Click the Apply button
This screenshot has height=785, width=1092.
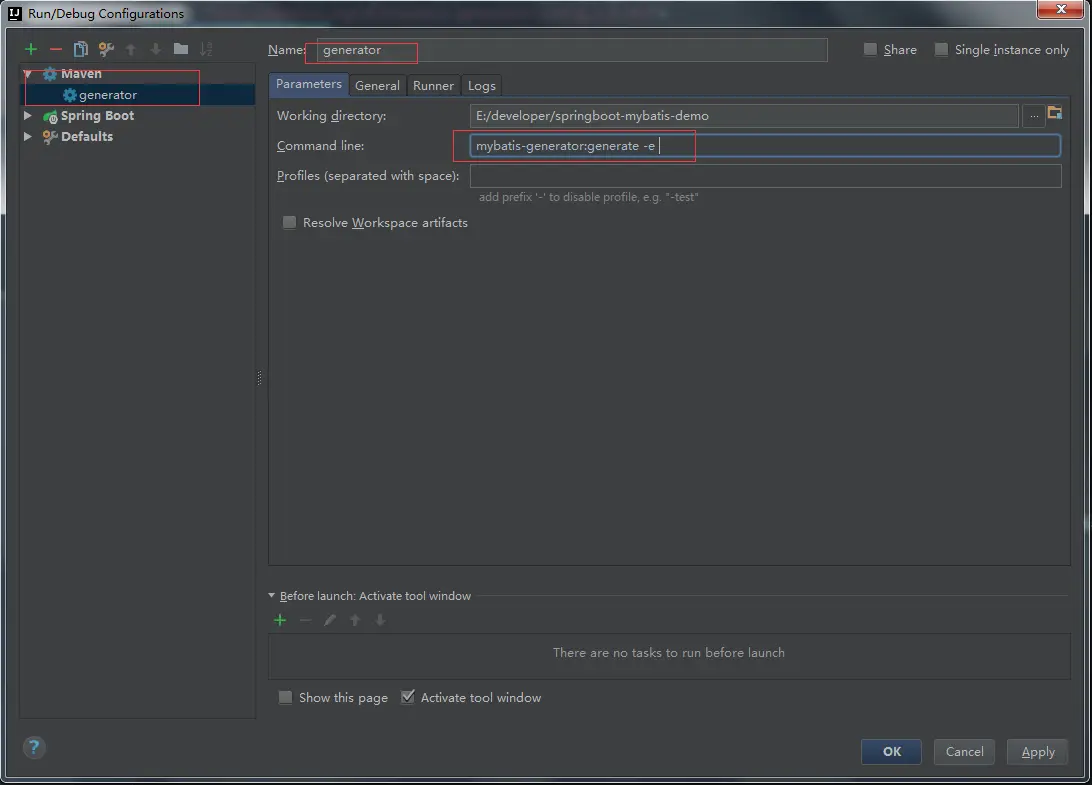(1038, 752)
